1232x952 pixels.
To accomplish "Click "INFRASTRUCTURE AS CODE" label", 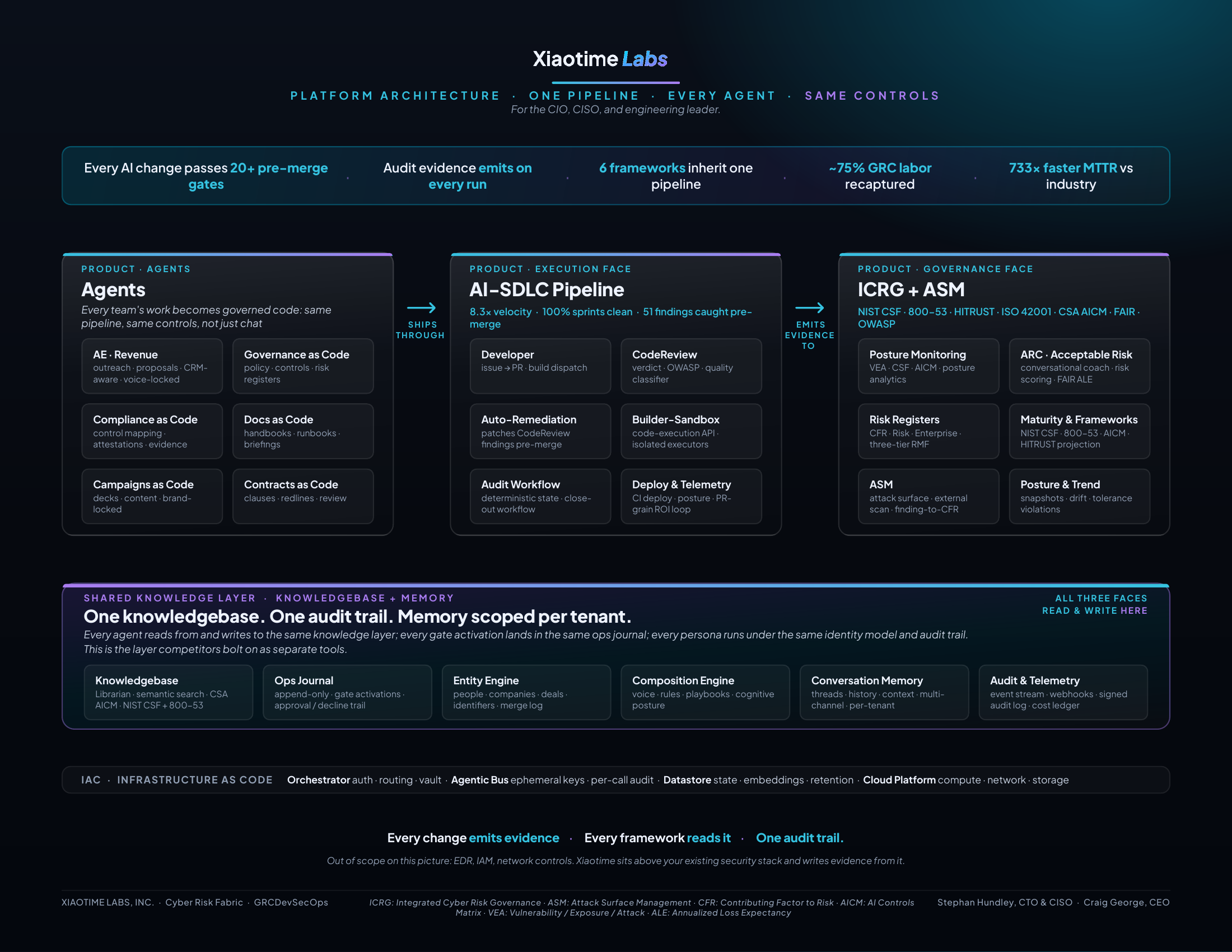I will [195, 780].
